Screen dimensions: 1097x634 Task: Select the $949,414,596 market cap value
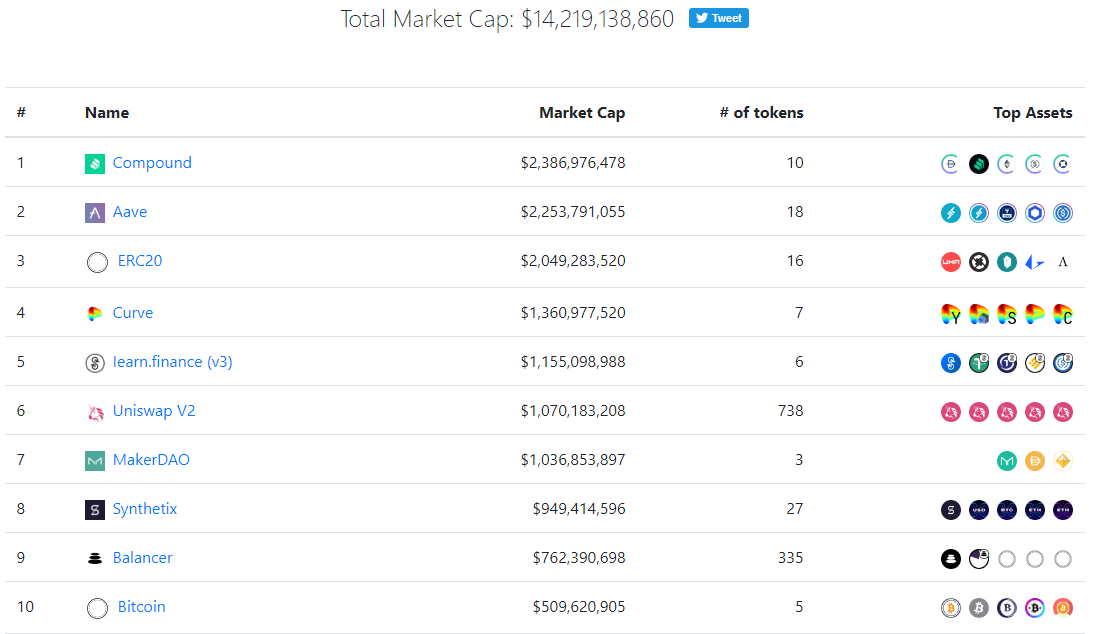[579, 509]
